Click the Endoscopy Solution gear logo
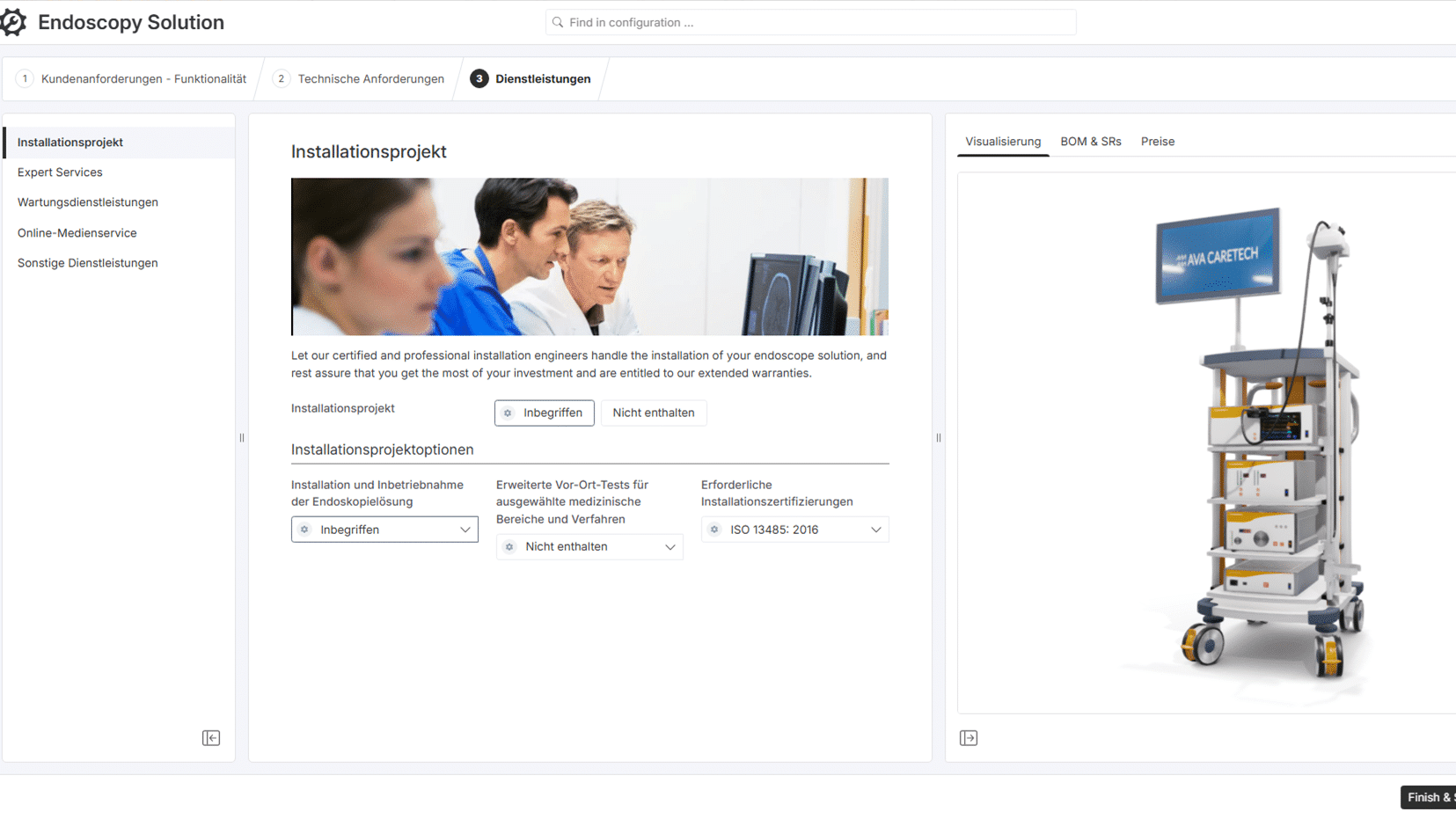This screenshot has width=1456, height=819. 13,22
